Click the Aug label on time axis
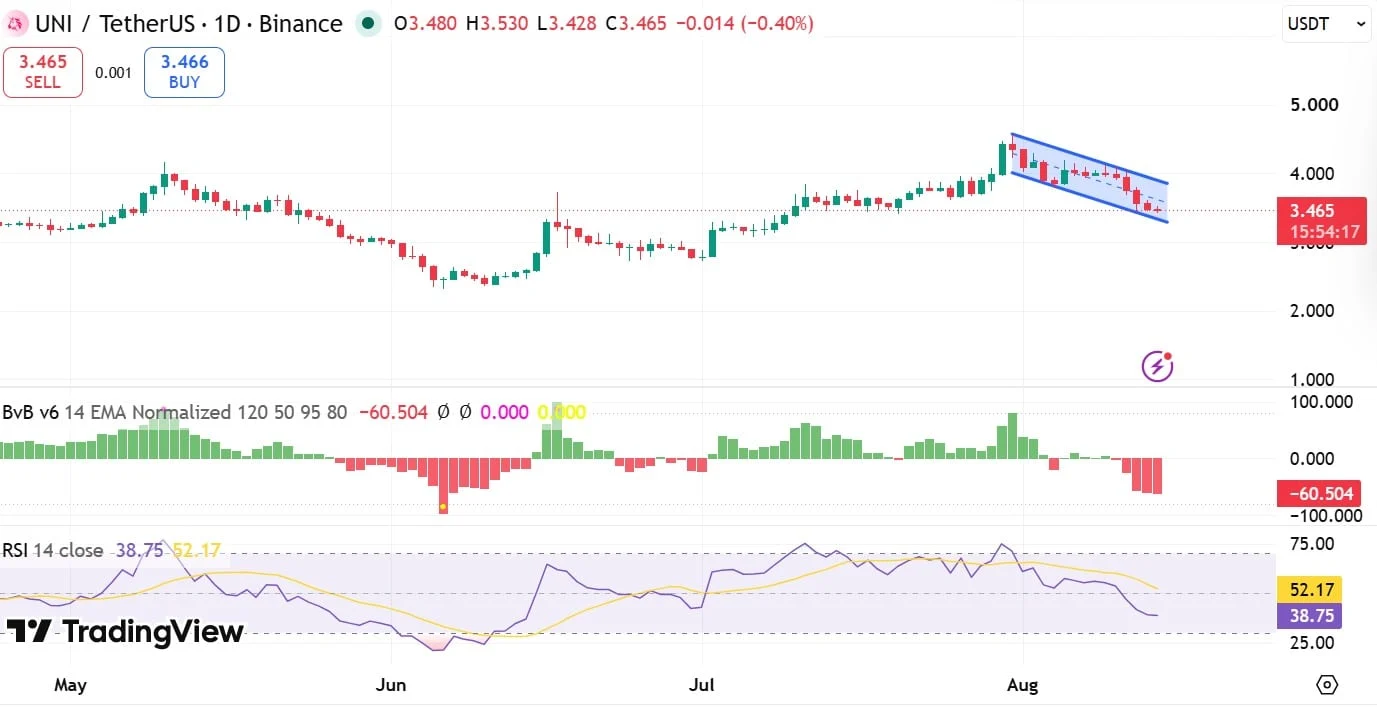The image size is (1377, 712). pyautogui.click(x=1051, y=685)
